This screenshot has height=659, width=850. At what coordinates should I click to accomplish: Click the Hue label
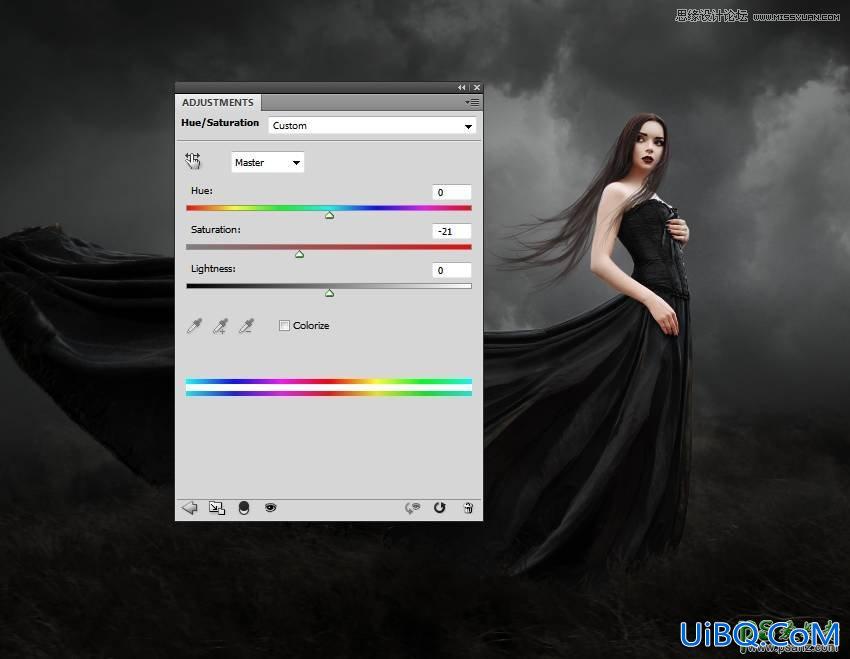[202, 191]
